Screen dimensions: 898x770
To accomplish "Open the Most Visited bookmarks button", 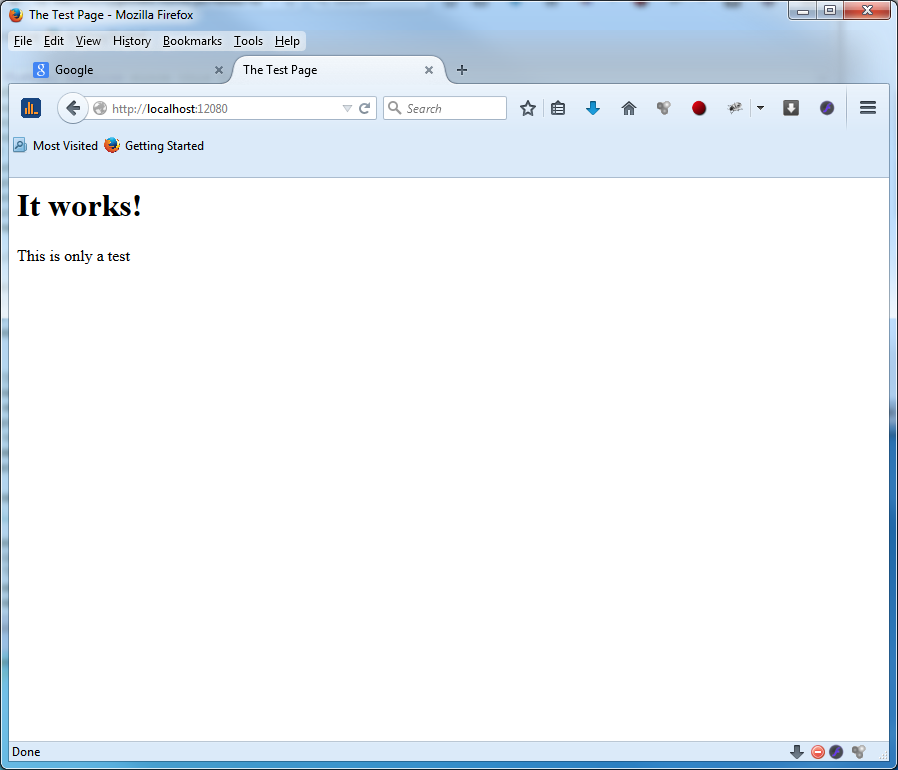I will pos(56,146).
